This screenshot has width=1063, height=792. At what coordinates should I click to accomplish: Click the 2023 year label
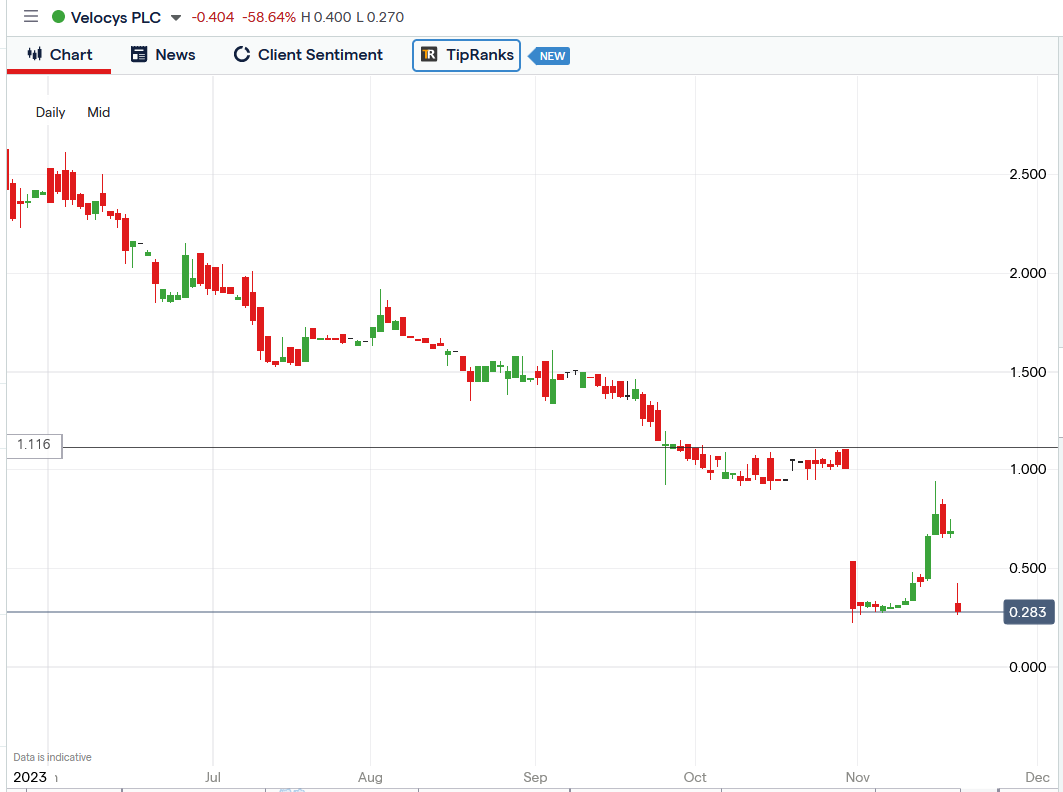click(x=31, y=777)
